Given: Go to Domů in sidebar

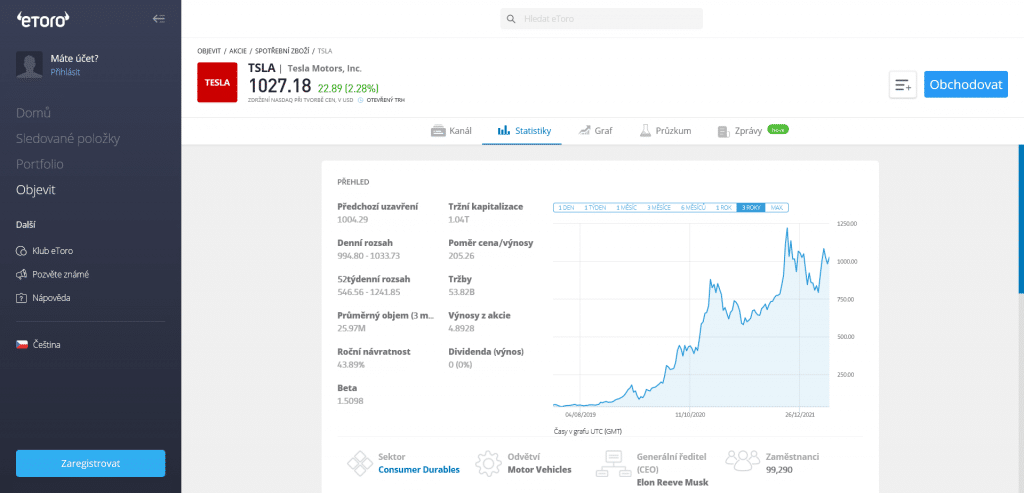Looking at the screenshot, I should (33, 113).
